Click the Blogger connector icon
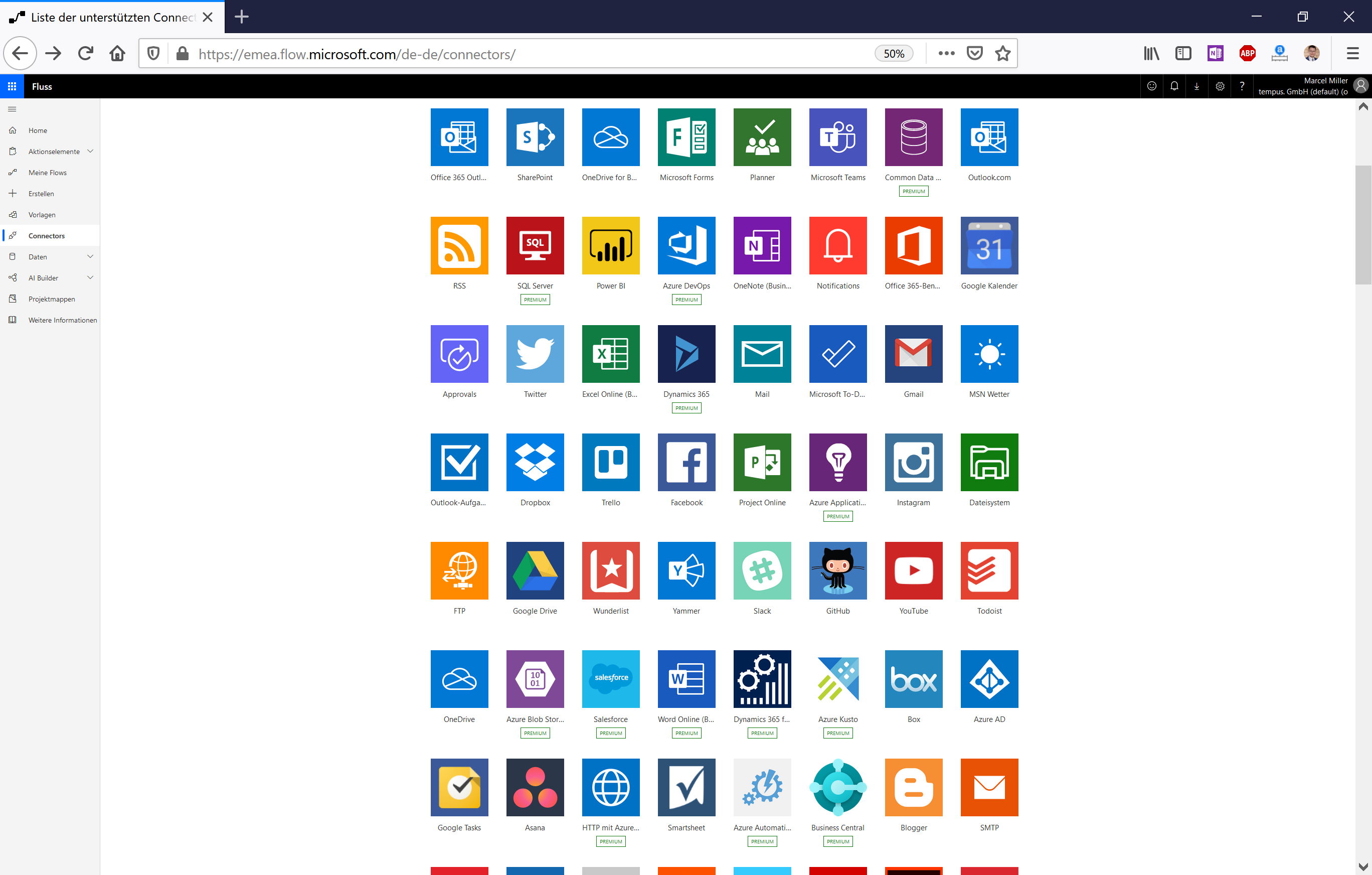 click(913, 787)
